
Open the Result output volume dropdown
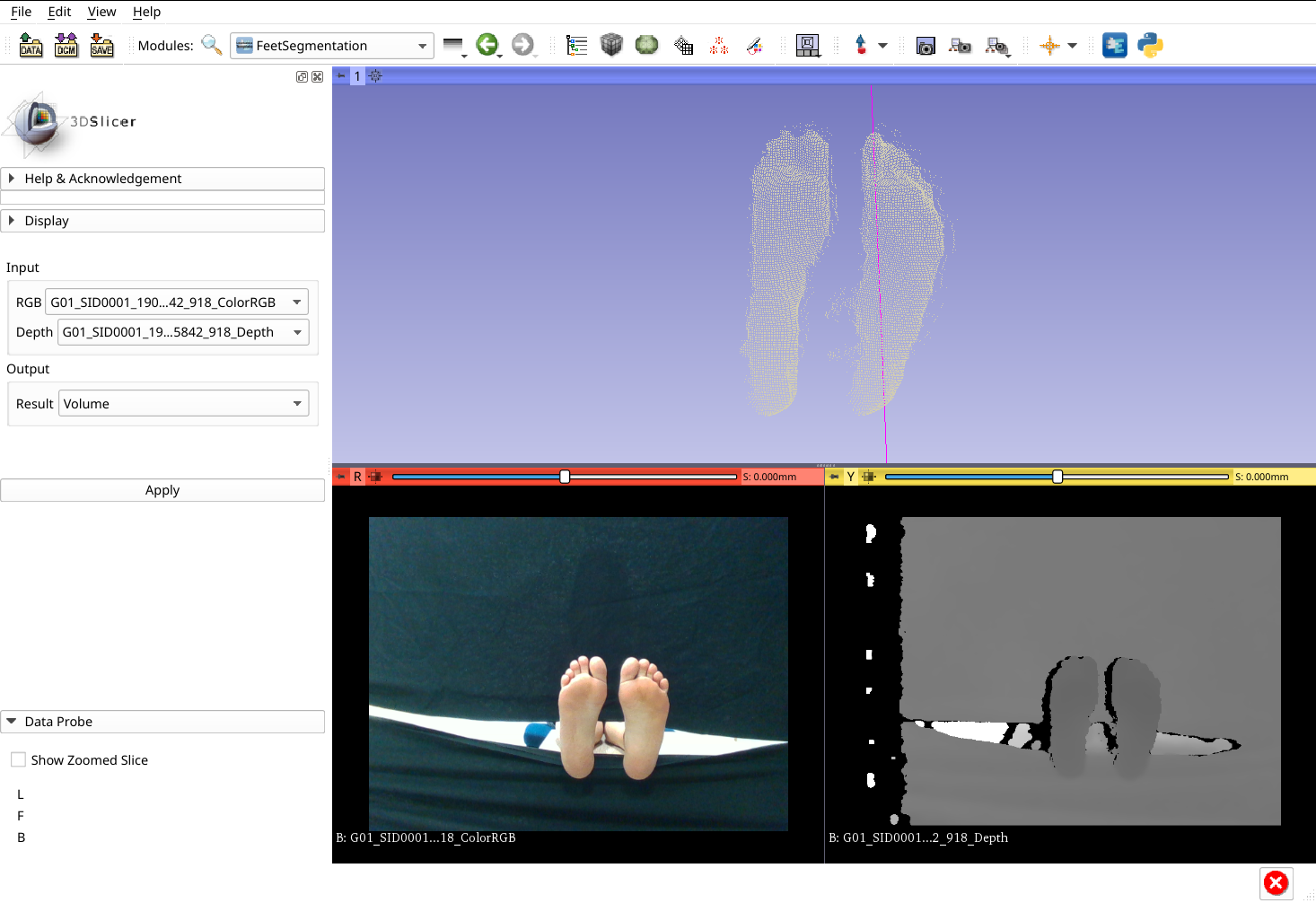pos(183,404)
